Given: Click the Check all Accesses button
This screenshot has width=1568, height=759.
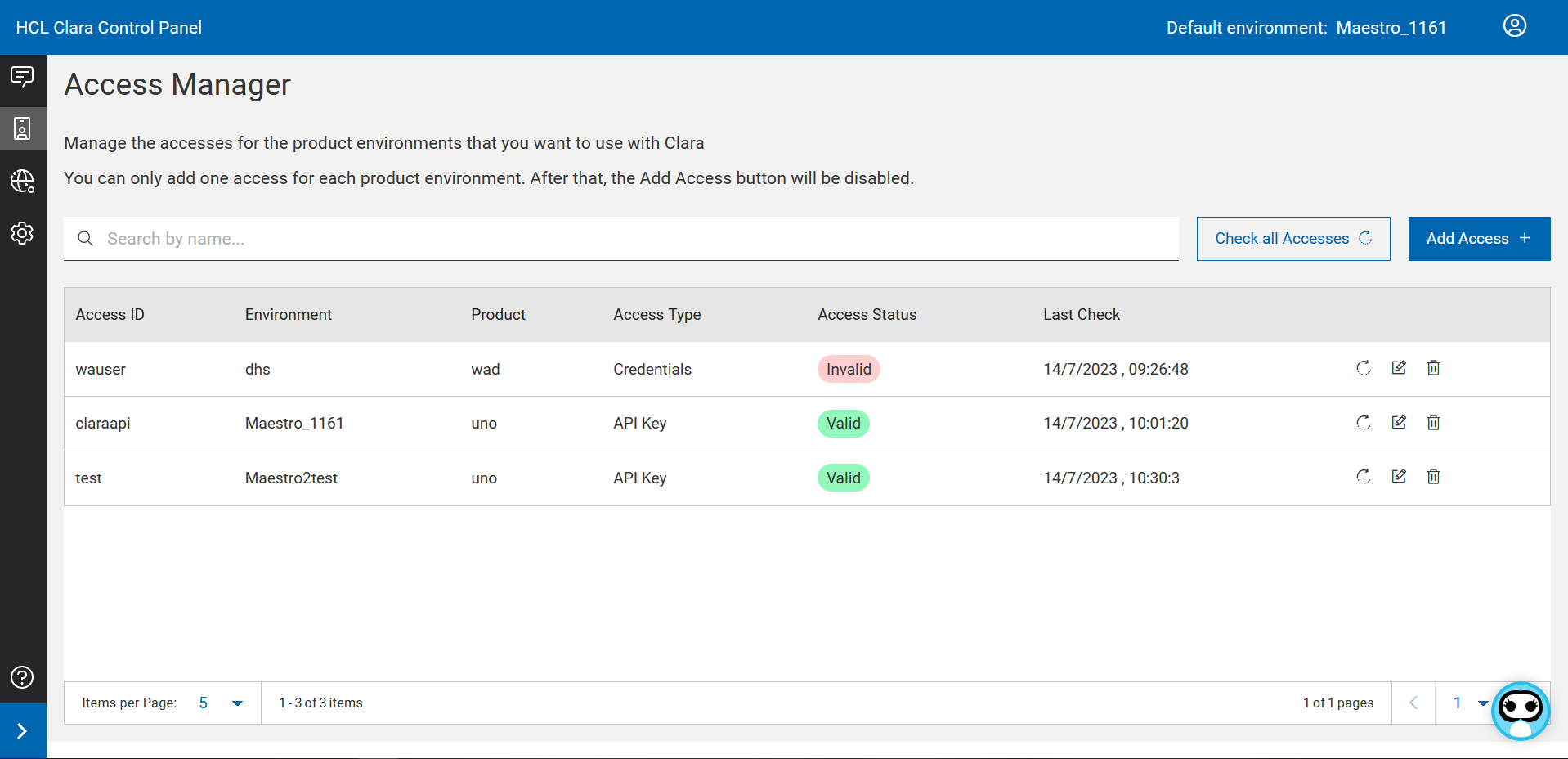Looking at the screenshot, I should [1293, 239].
